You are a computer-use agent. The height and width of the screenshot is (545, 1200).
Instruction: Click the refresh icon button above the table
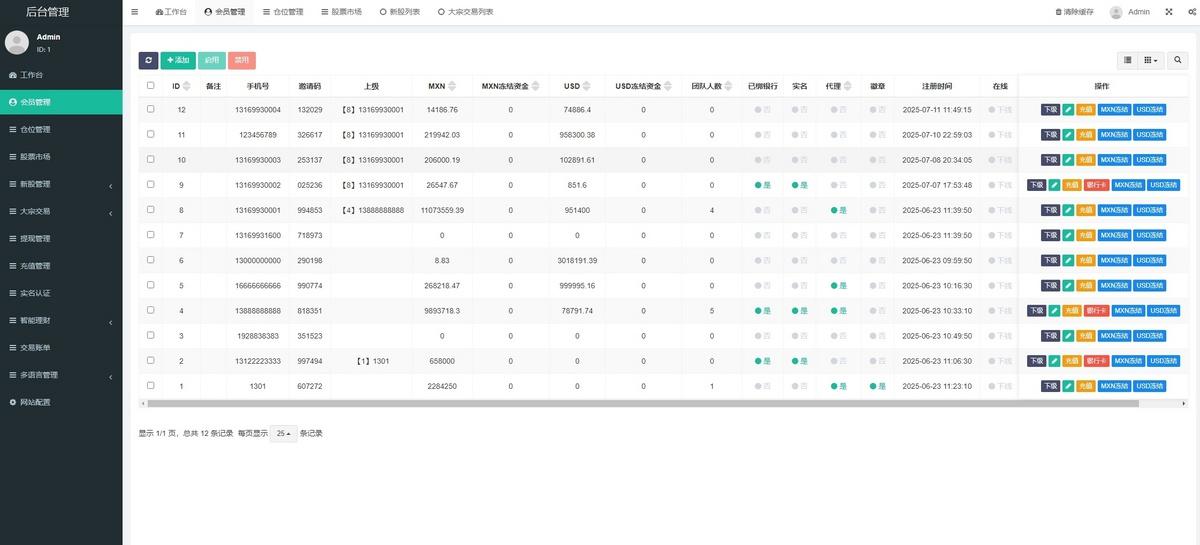pyautogui.click(x=148, y=61)
